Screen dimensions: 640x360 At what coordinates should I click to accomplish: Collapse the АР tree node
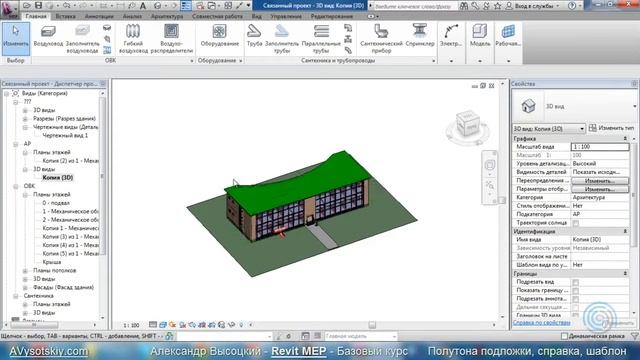[x=16, y=144]
